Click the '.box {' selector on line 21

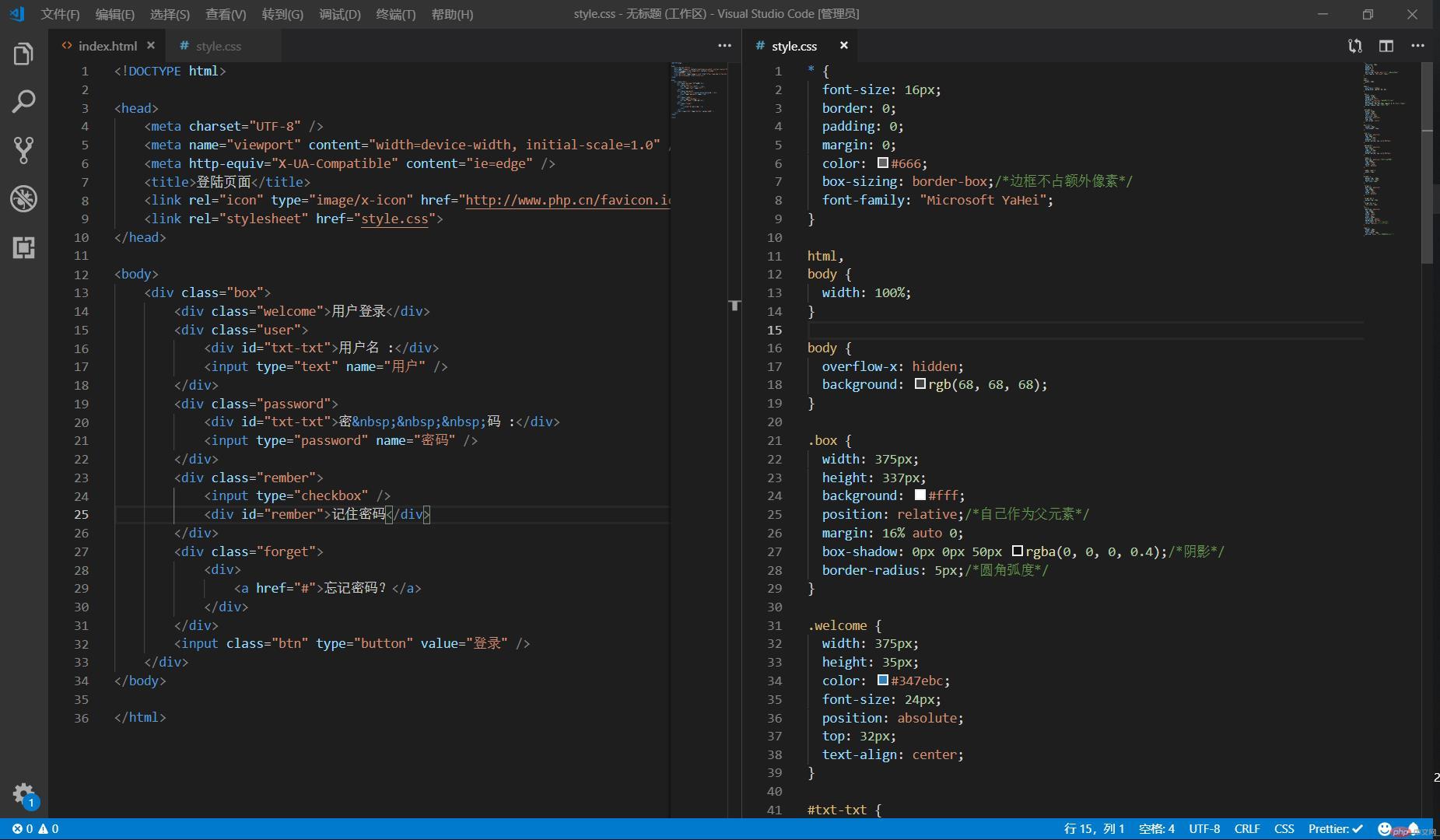[829, 440]
